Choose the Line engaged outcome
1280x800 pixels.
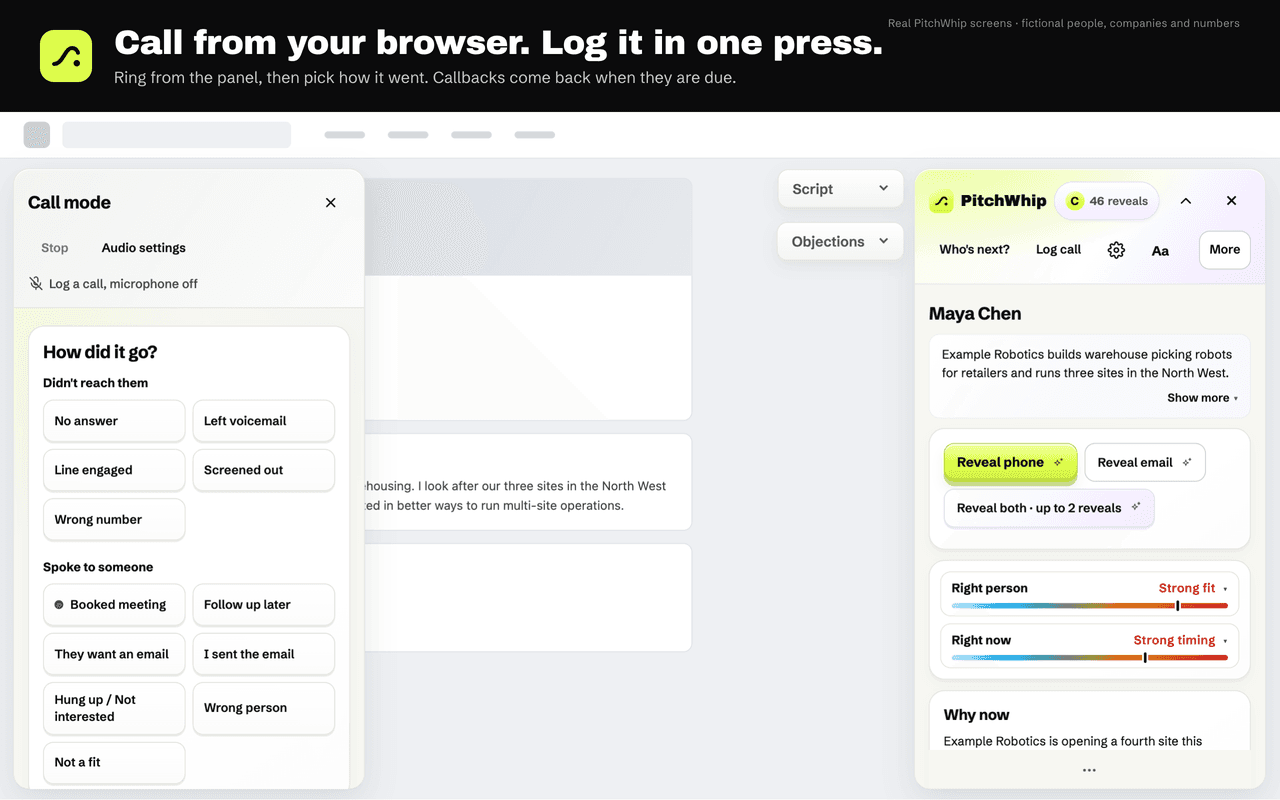click(x=114, y=470)
